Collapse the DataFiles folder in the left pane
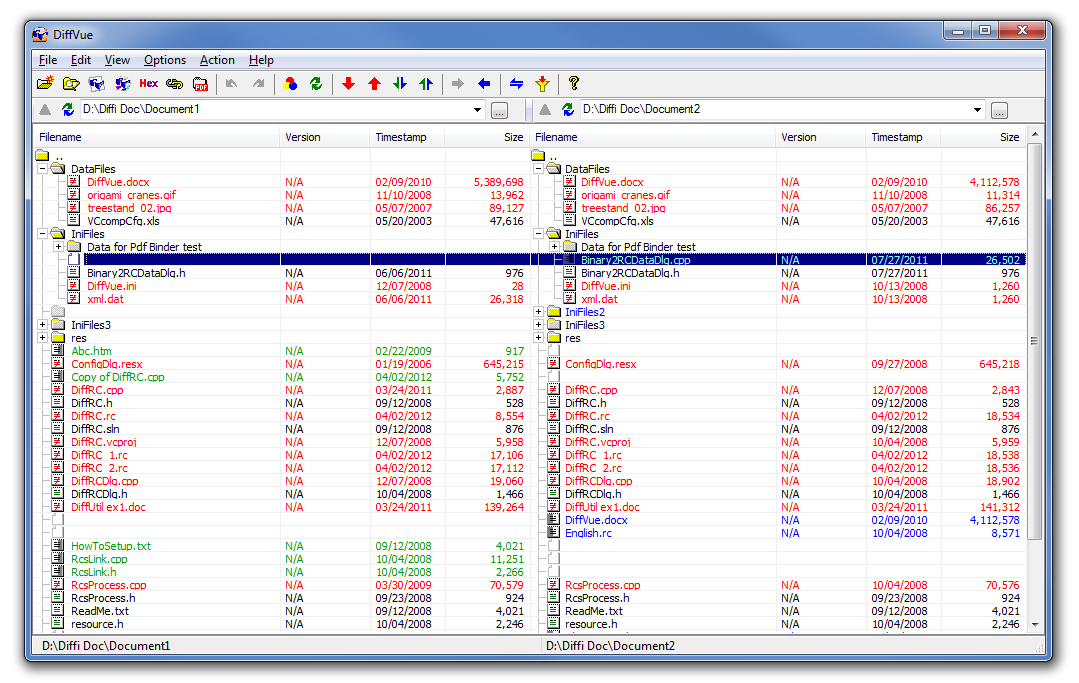 click(42, 169)
